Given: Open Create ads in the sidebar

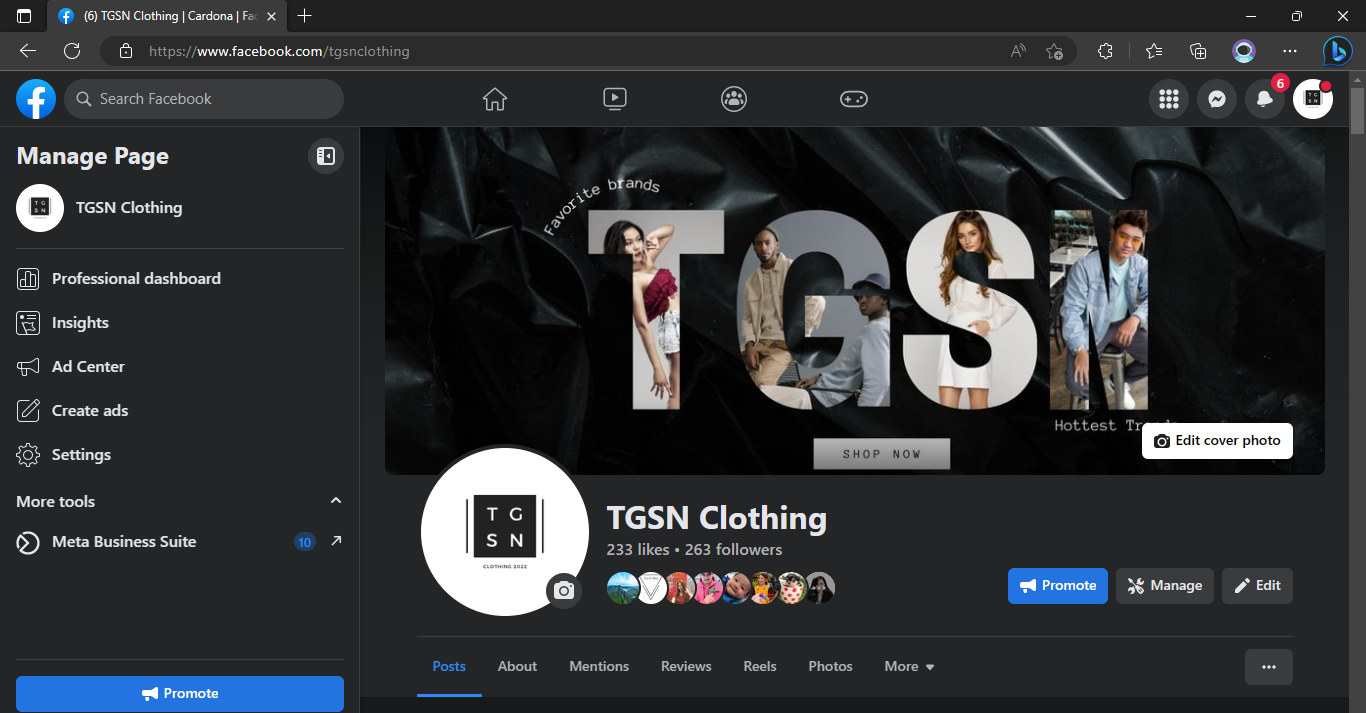Looking at the screenshot, I should [180, 411].
